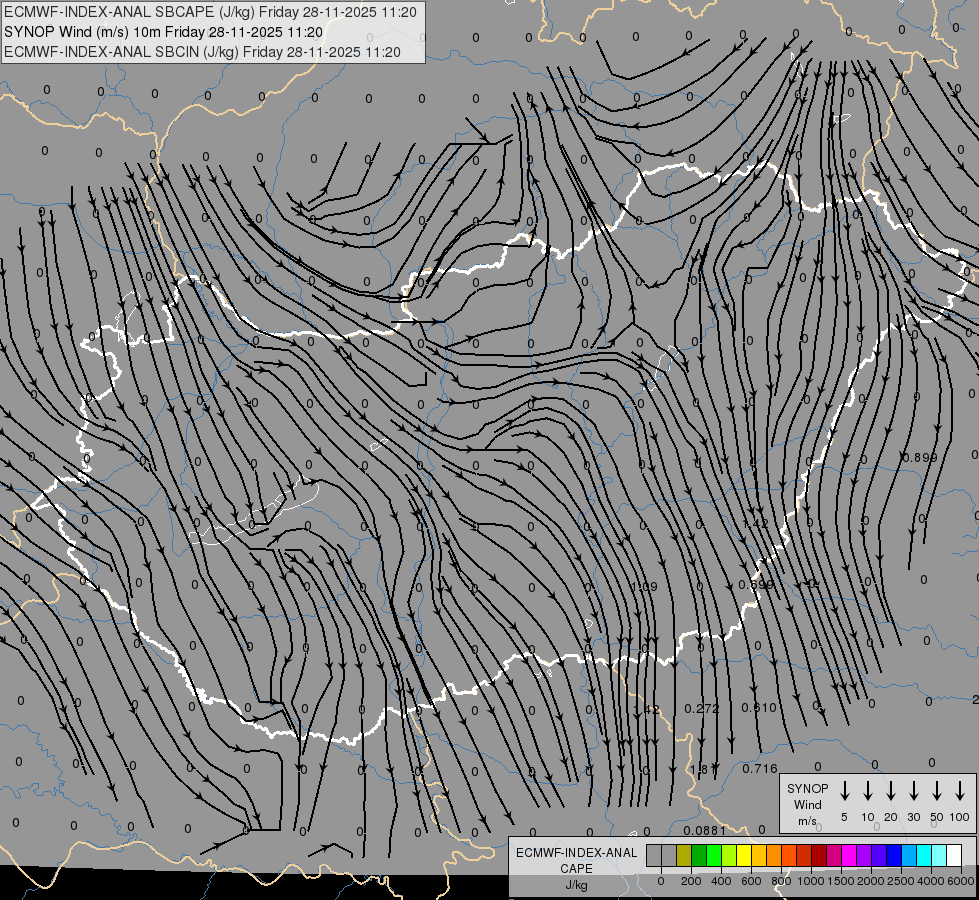Click the 1000 tick label in CAPE legend

[811, 881]
